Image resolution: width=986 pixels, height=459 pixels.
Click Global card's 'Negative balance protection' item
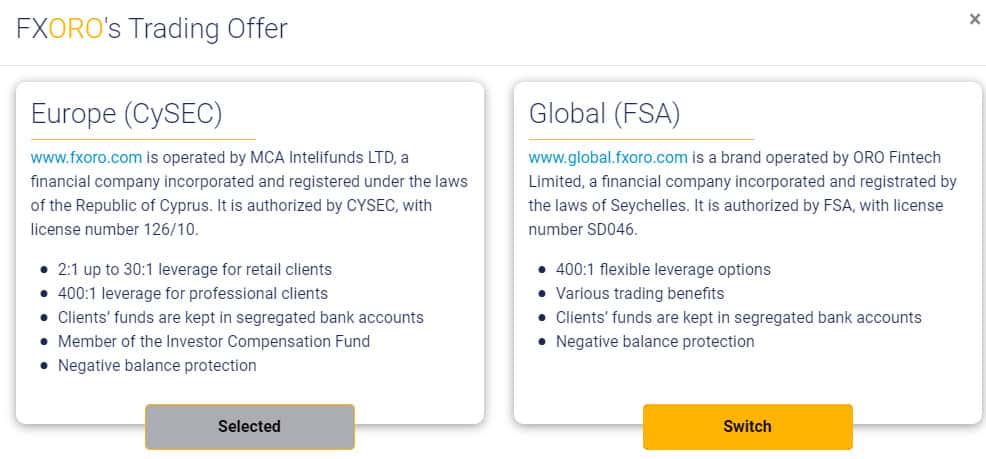(x=655, y=341)
